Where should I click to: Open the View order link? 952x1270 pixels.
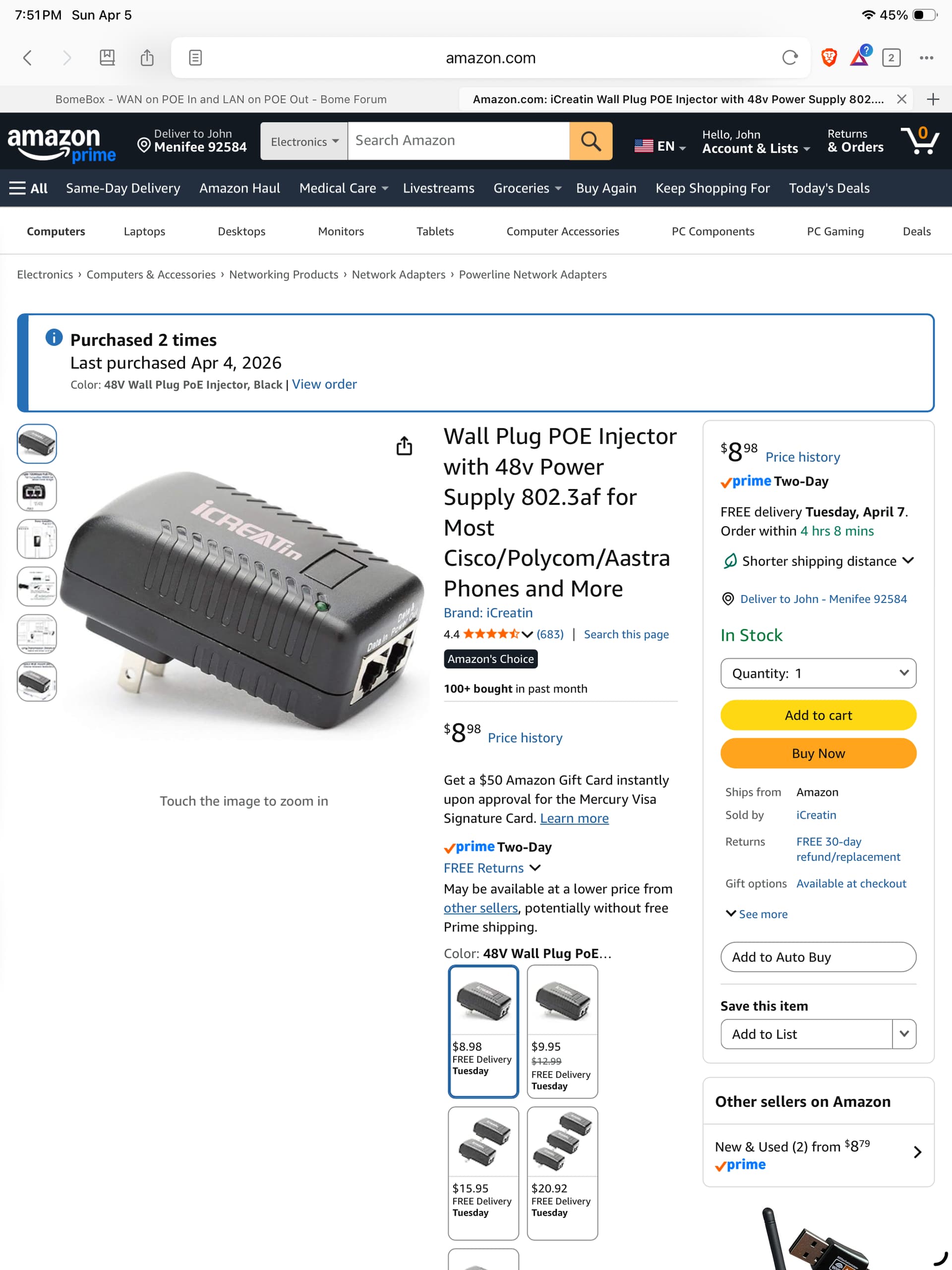click(324, 384)
